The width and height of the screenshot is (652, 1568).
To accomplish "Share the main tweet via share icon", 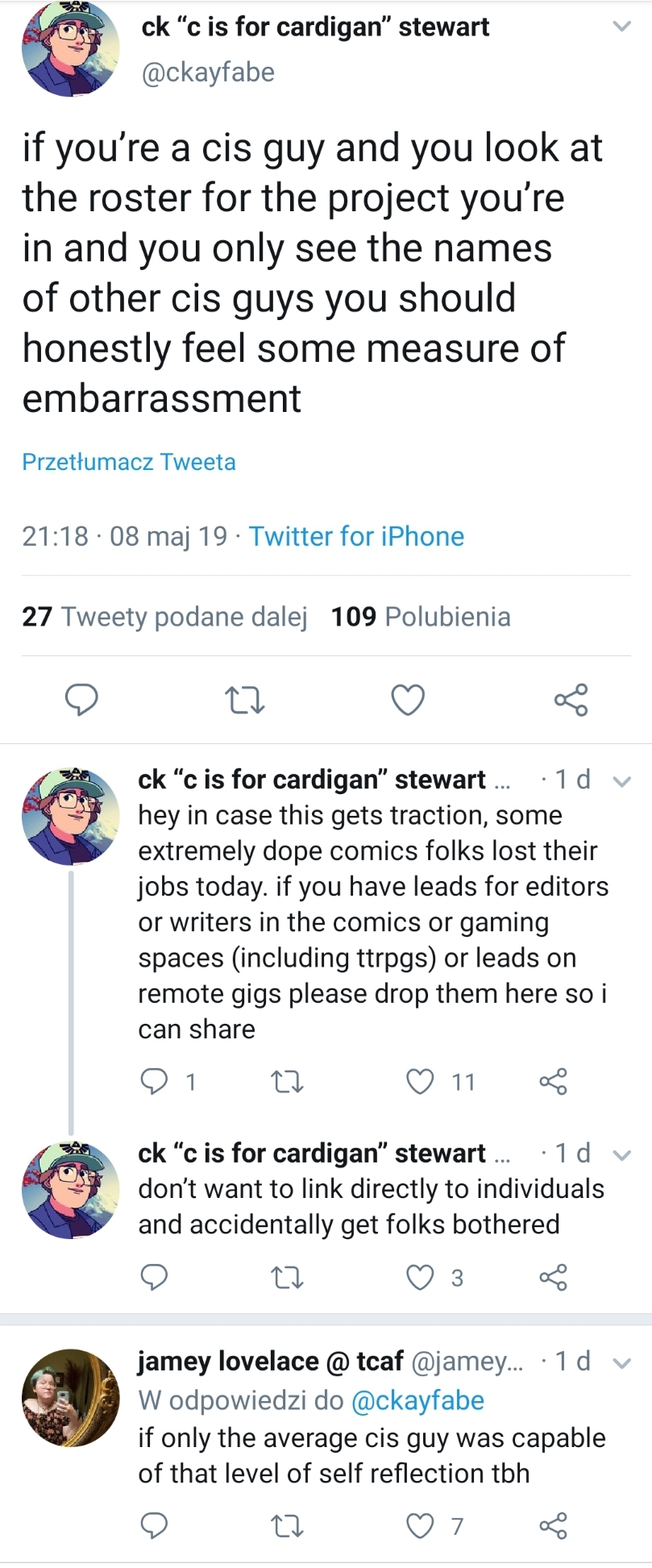I will [571, 700].
